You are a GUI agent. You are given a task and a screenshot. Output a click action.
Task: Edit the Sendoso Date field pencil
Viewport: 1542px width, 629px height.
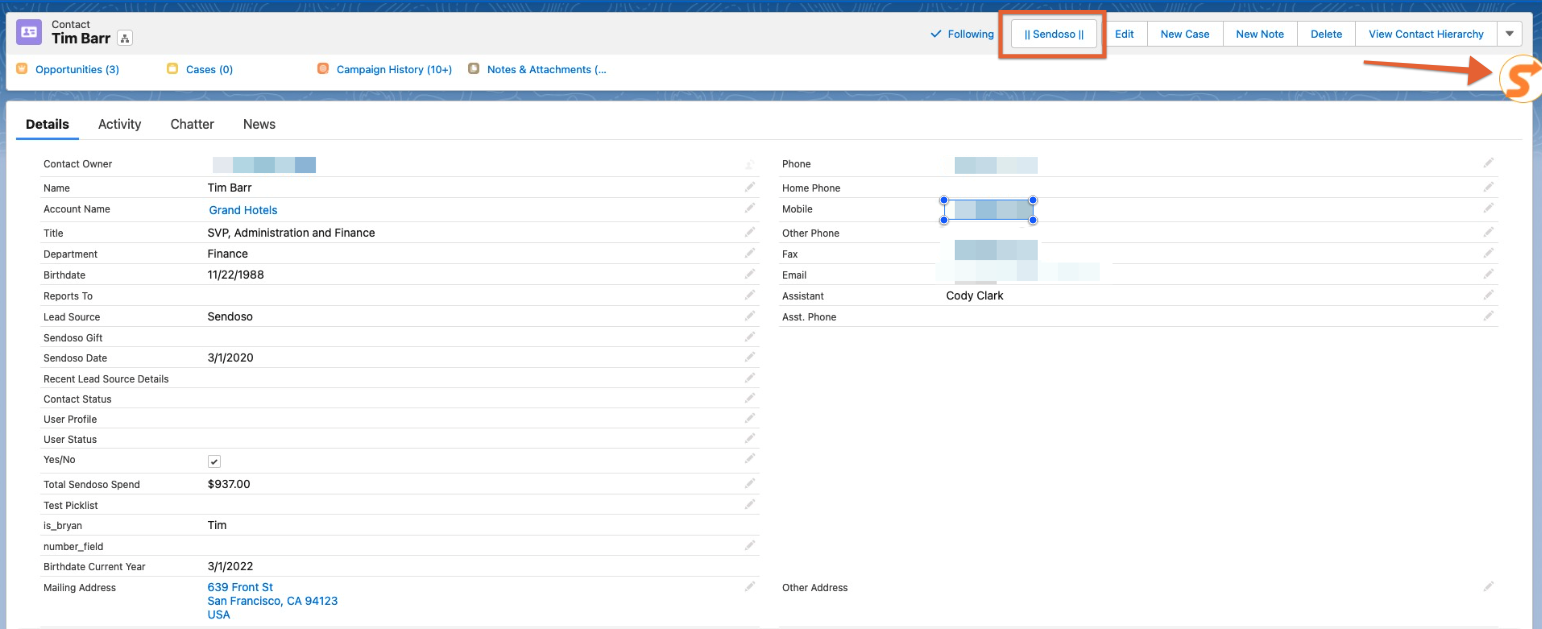[750, 357]
